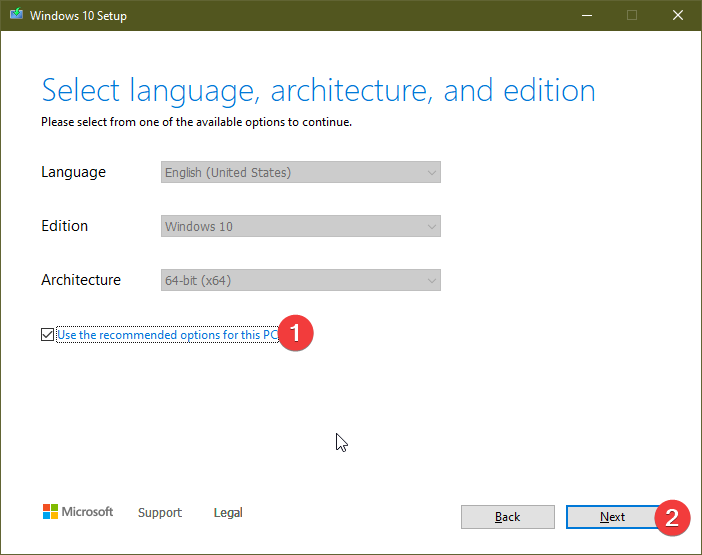Uncheck Use the recommended options for this PC
Screen dimensions: 702x555
coord(47,334)
